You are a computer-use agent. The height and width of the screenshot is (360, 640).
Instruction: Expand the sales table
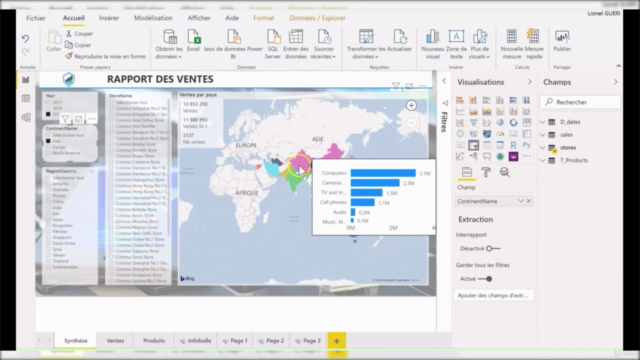pos(543,135)
